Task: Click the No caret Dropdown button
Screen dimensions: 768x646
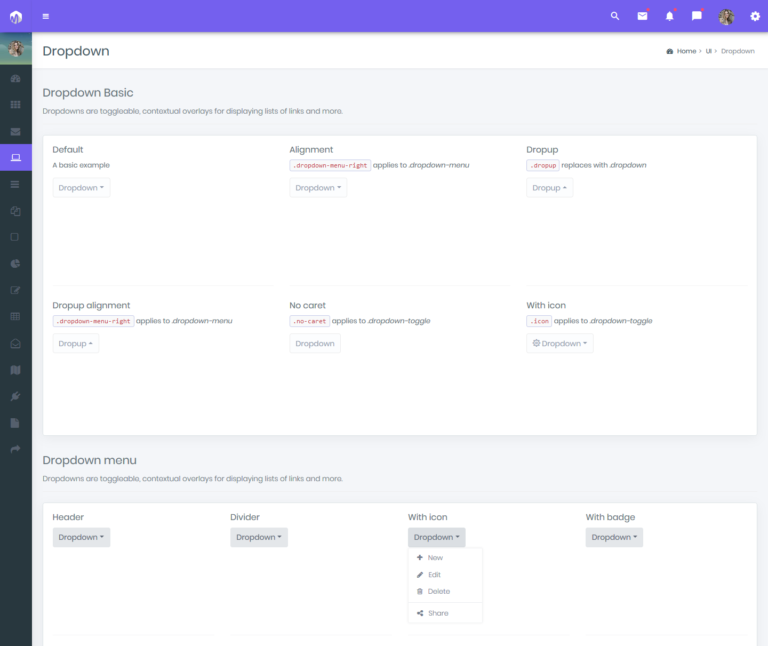Action: [315, 343]
